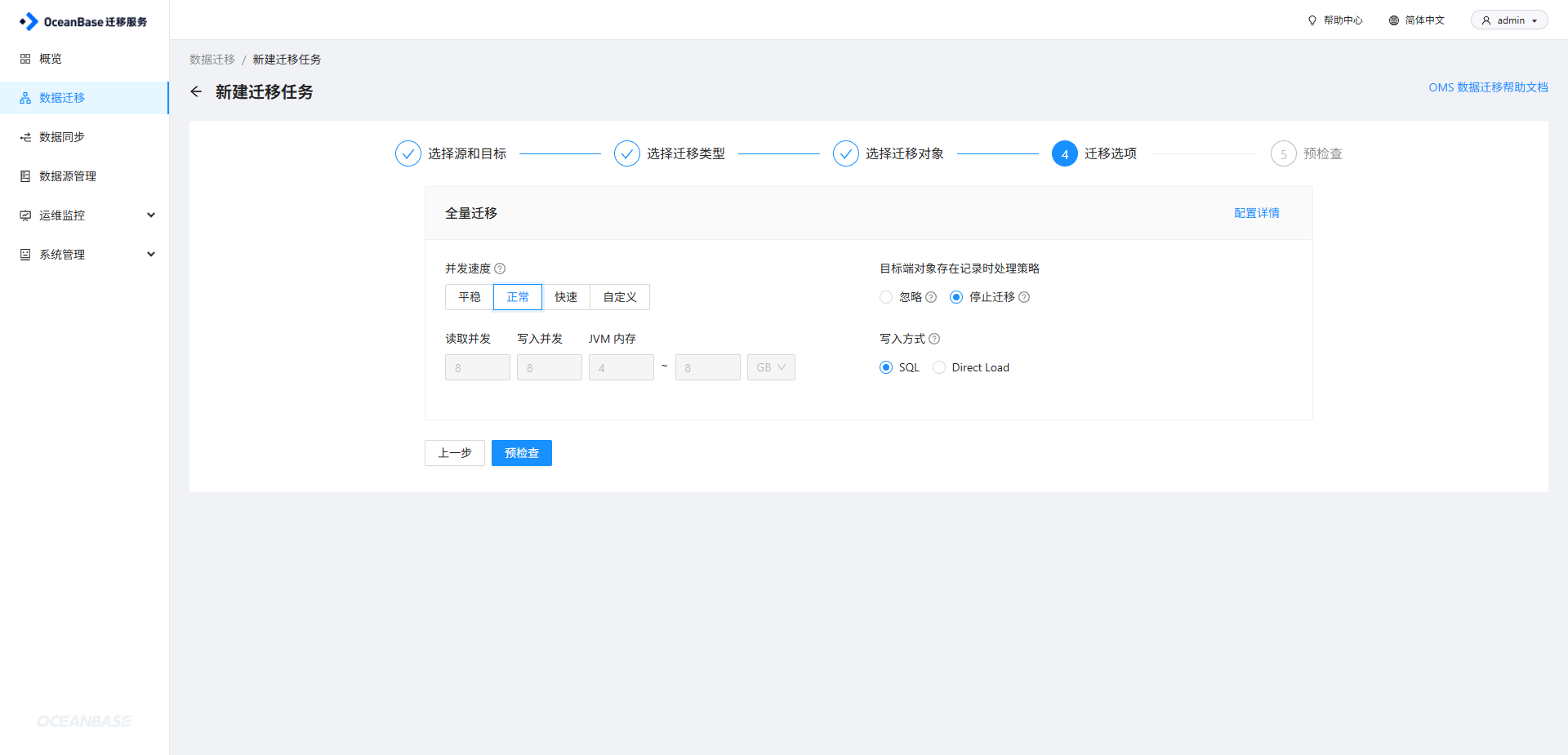This screenshot has width=1568, height=755.
Task: Click the 选择迁移对象 step checkmark
Action: (846, 153)
